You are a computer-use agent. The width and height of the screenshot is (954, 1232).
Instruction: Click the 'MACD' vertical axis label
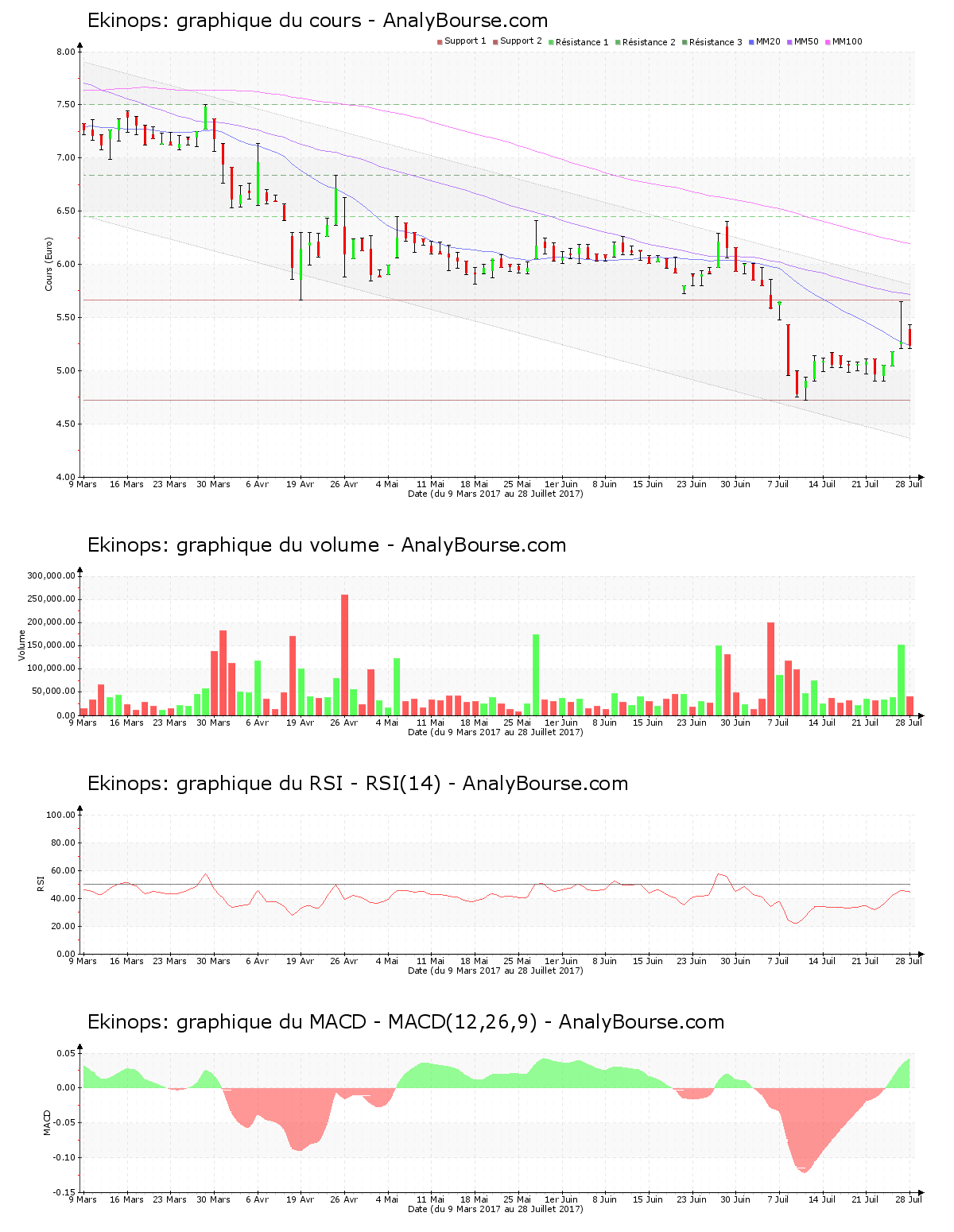[47, 1122]
